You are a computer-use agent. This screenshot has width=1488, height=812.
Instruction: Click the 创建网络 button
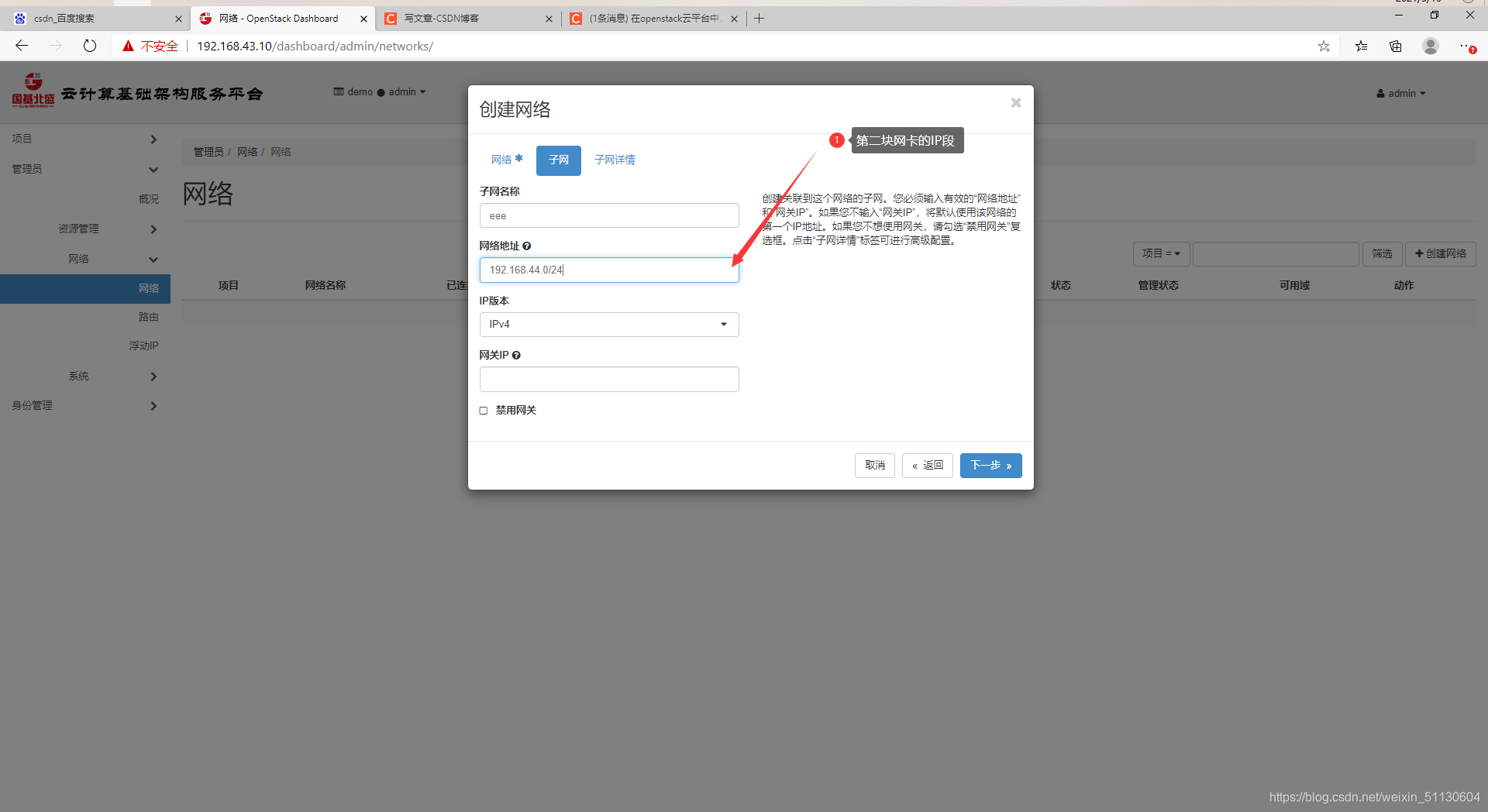pyautogui.click(x=1441, y=253)
